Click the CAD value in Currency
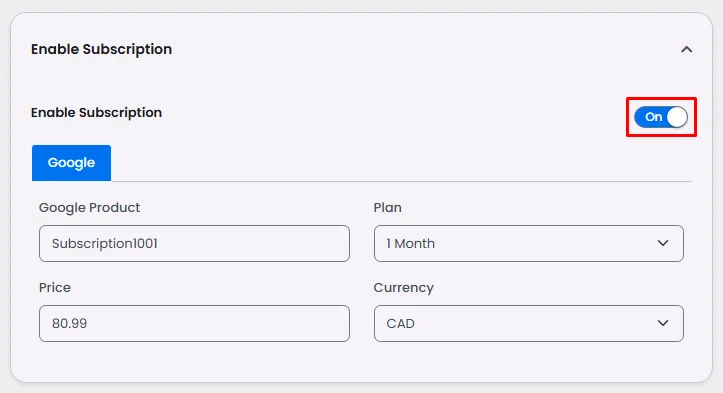 click(400, 324)
